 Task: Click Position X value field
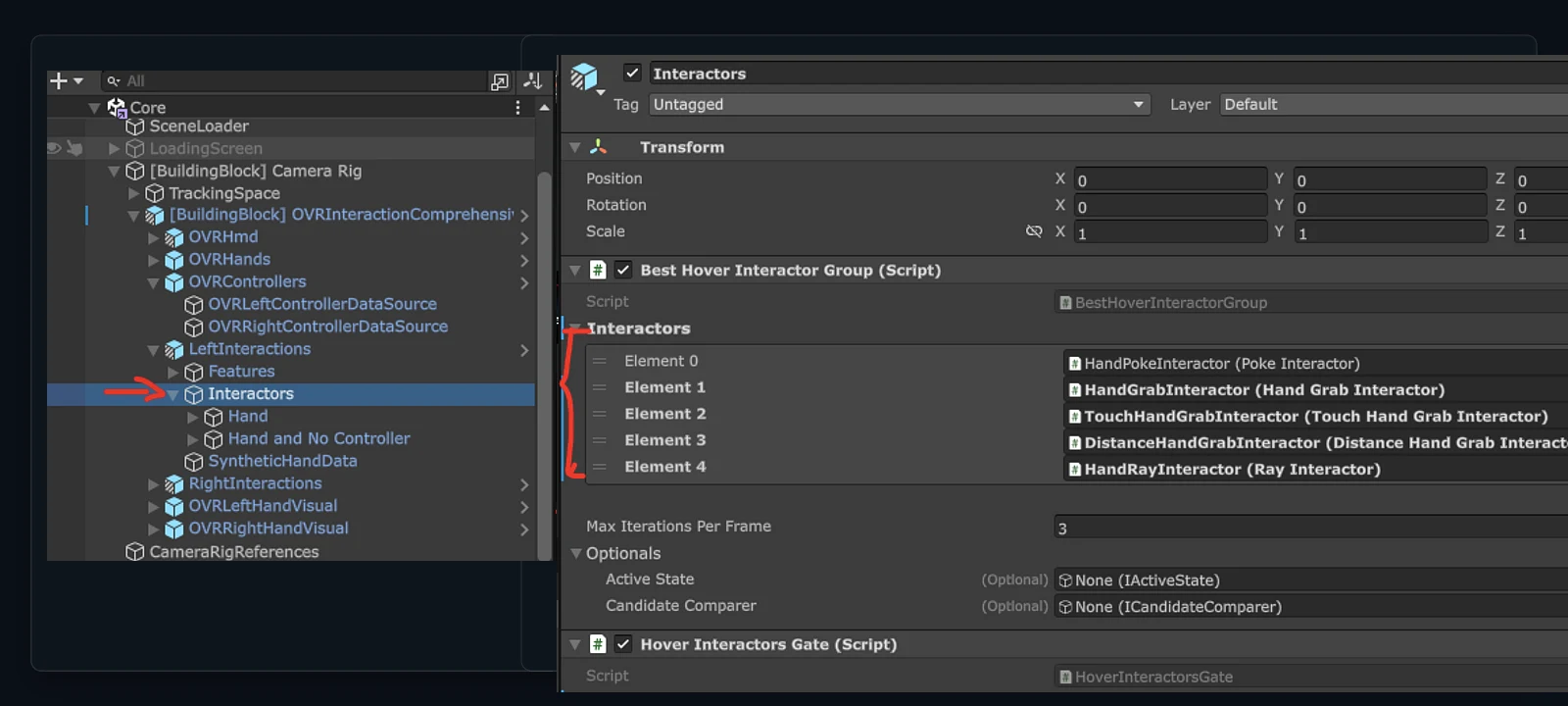point(1170,179)
